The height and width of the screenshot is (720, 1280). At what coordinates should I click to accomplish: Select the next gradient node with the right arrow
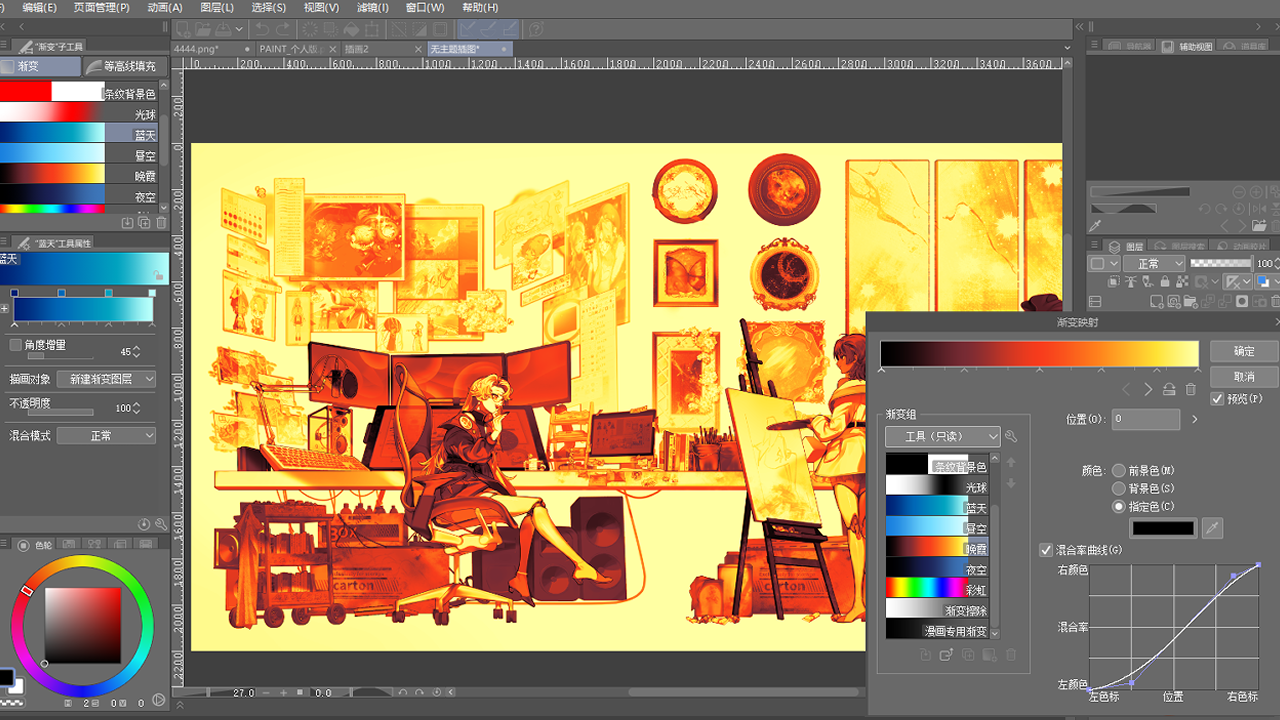pyautogui.click(x=1150, y=389)
